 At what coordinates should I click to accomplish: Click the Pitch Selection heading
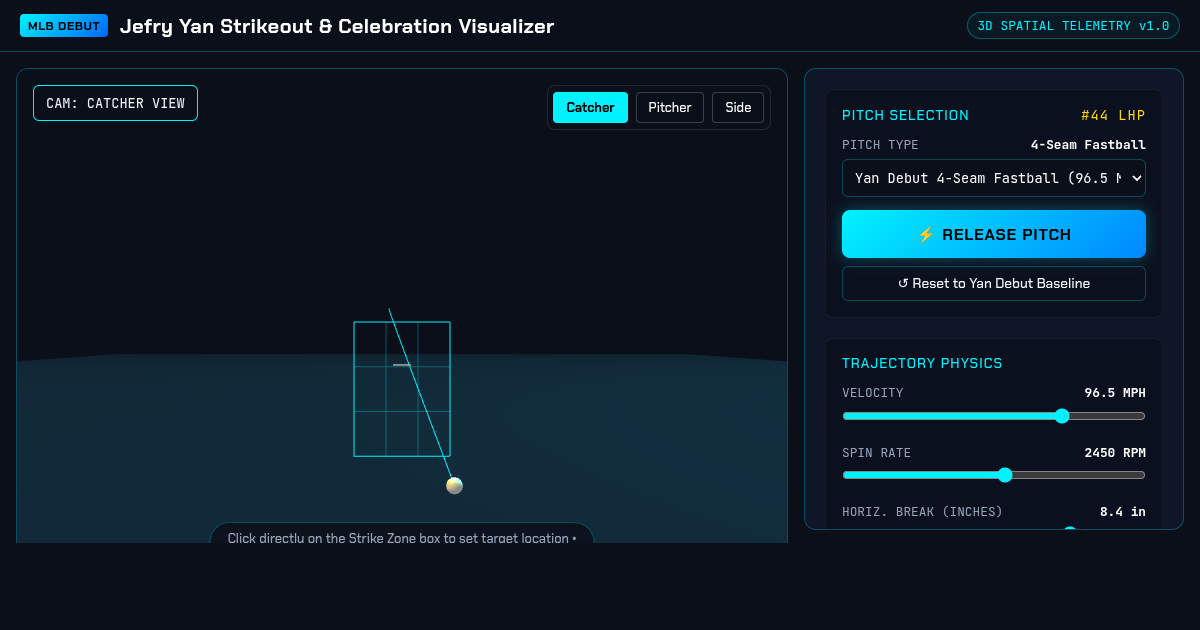(x=905, y=115)
